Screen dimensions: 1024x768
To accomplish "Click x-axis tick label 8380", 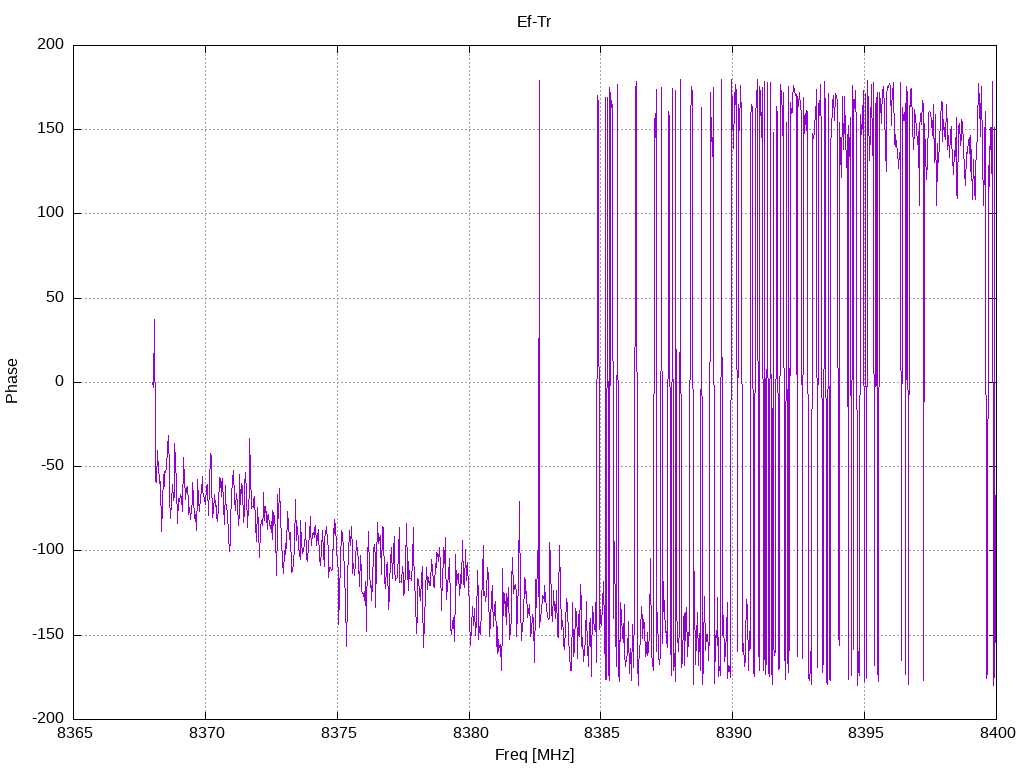I will pyautogui.click(x=470, y=733).
